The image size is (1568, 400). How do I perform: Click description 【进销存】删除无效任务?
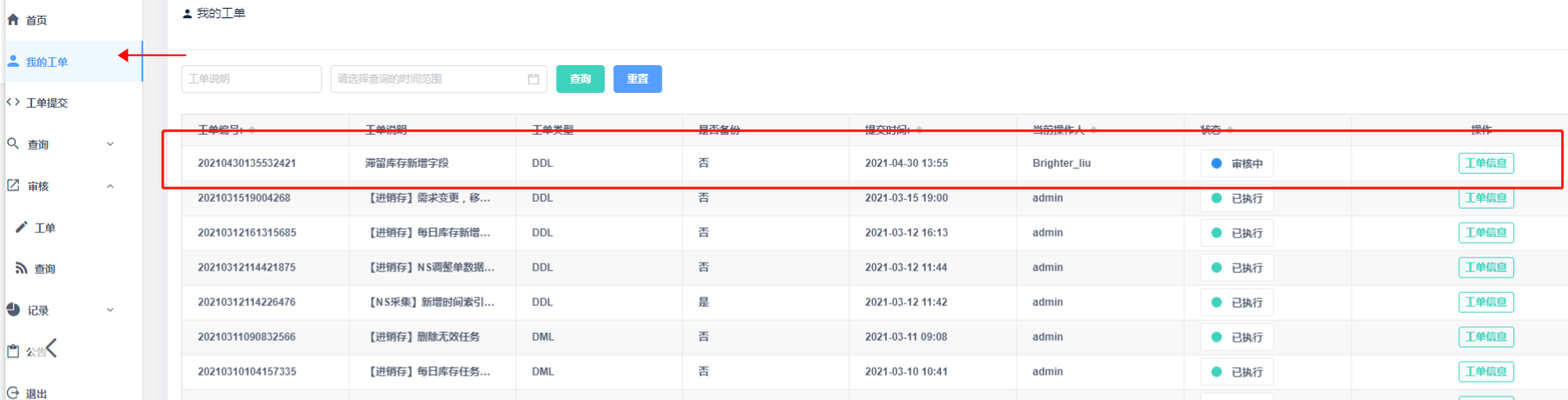point(424,337)
